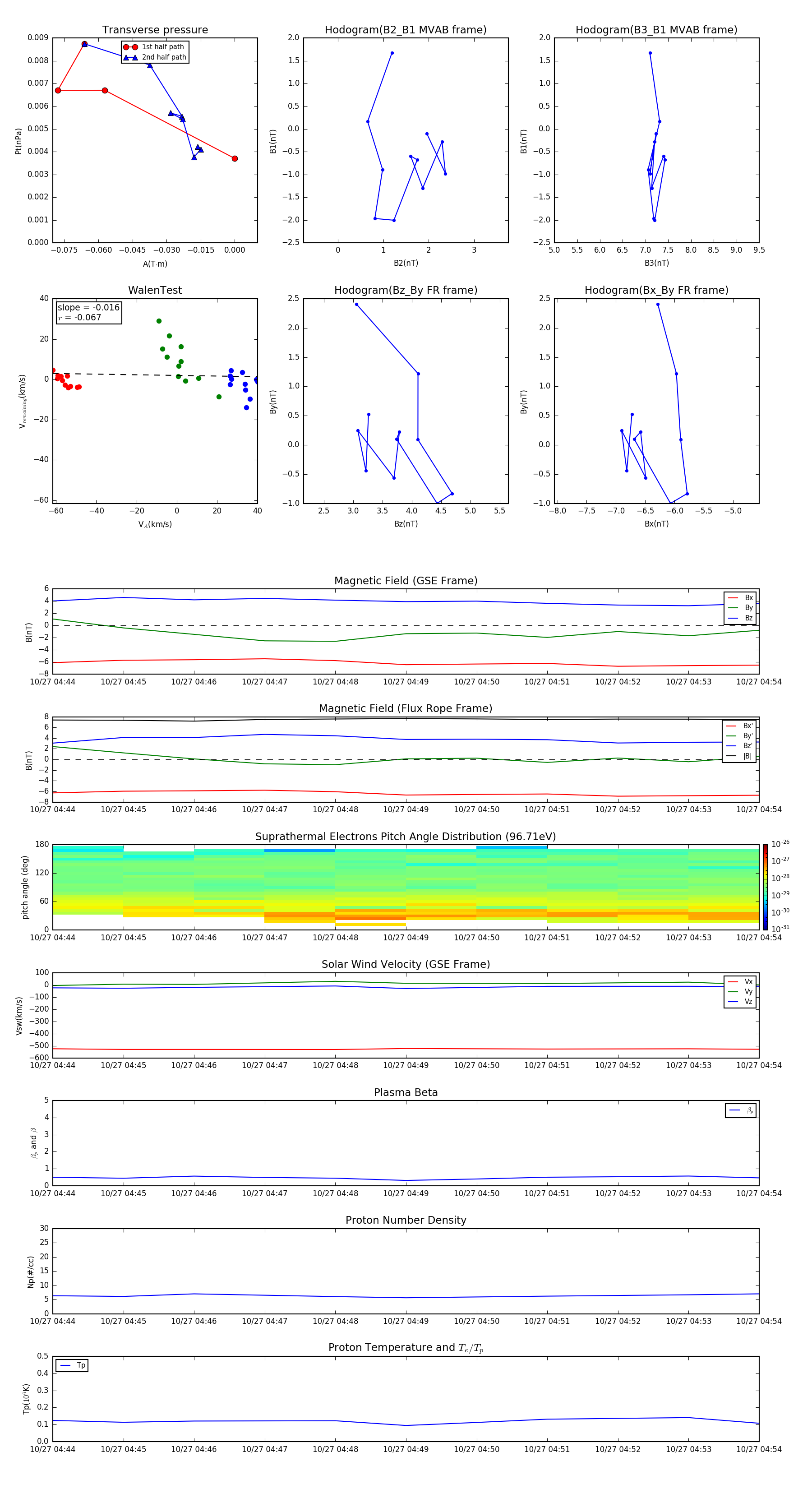Click the 'Vsw(km/s)' y-axis label

pyautogui.click(x=18, y=1016)
